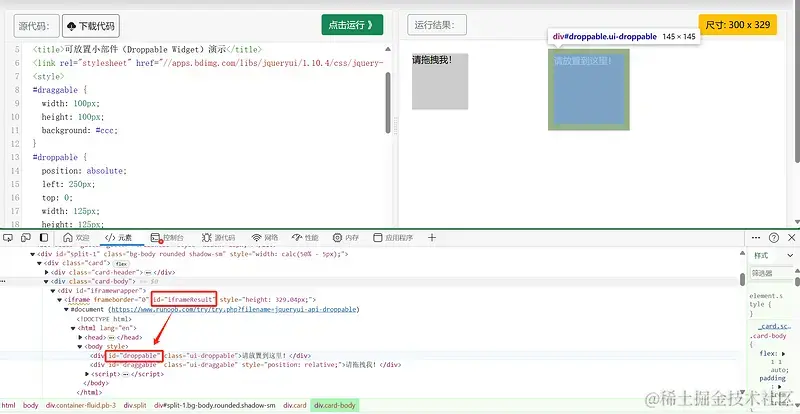
Task: Click the blue droppable box in result
Action: pyautogui.click(x=589, y=89)
